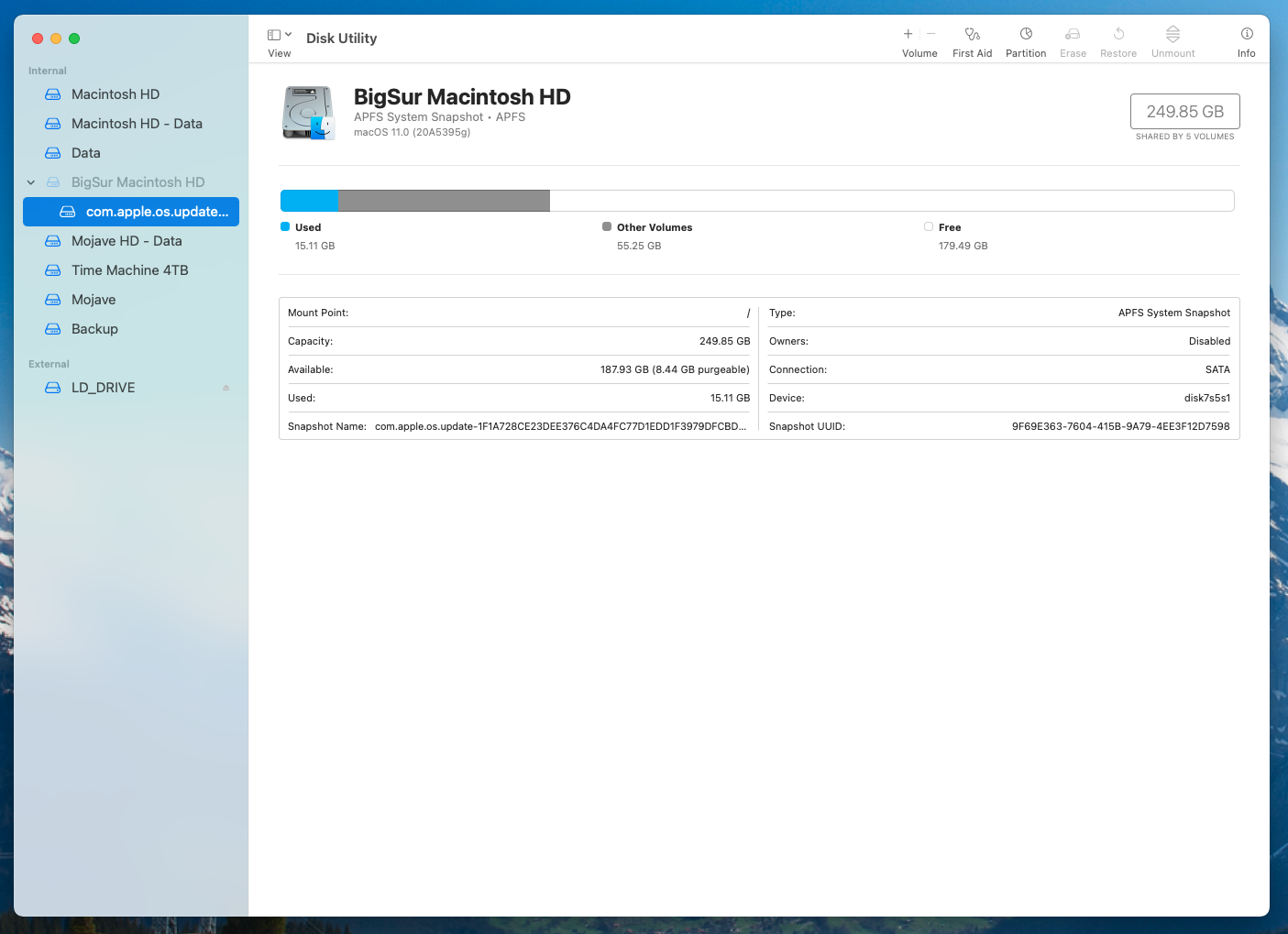
Task: Select the Macintosh HD volume icon
Action: tap(53, 94)
